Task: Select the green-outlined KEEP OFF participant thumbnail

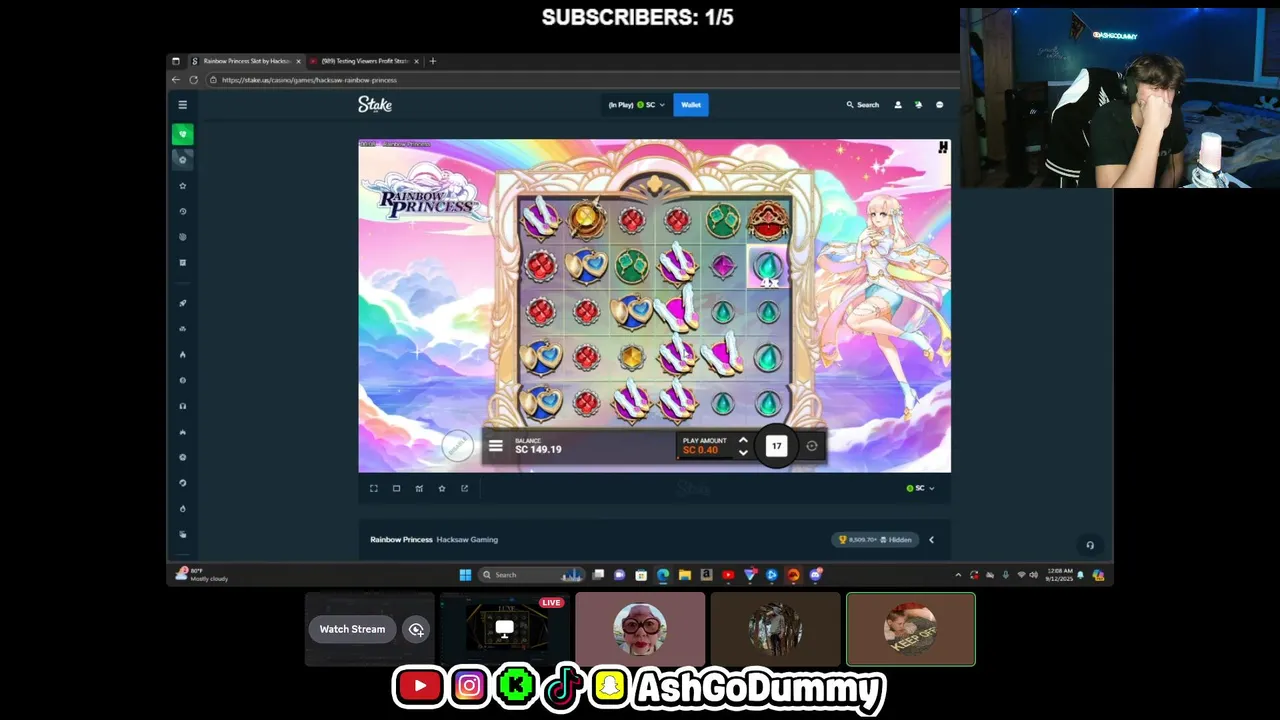Action: click(911, 629)
